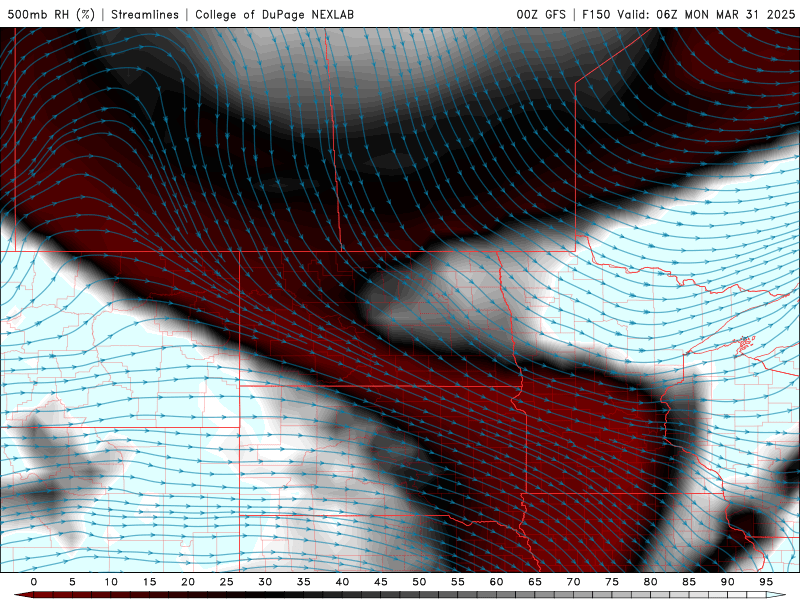Click the "Valid: 06Z MON MAR 31 2025" text
Screen dimensions: 800x600
[x=706, y=14]
